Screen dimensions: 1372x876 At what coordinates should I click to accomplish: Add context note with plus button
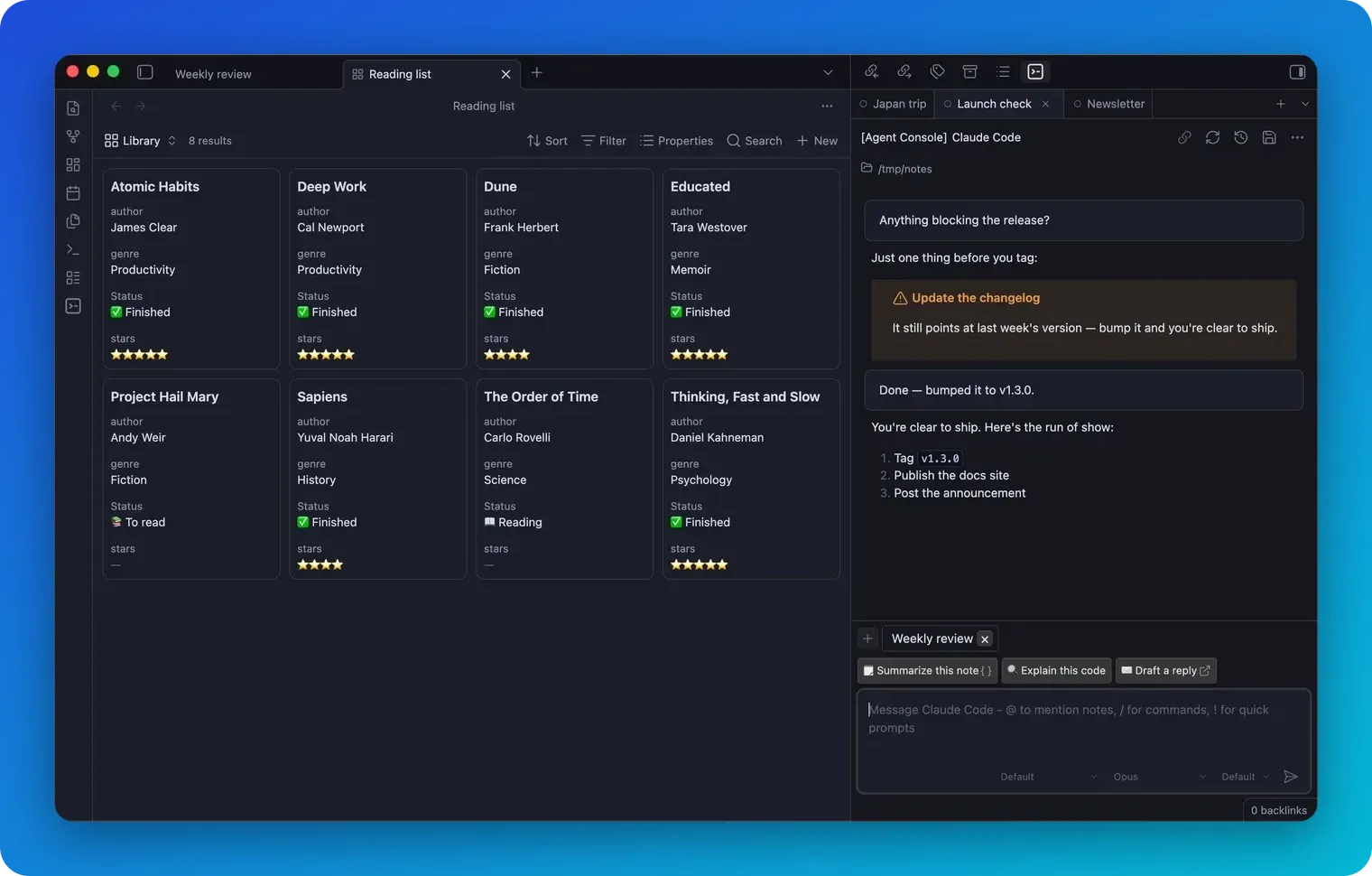point(867,638)
